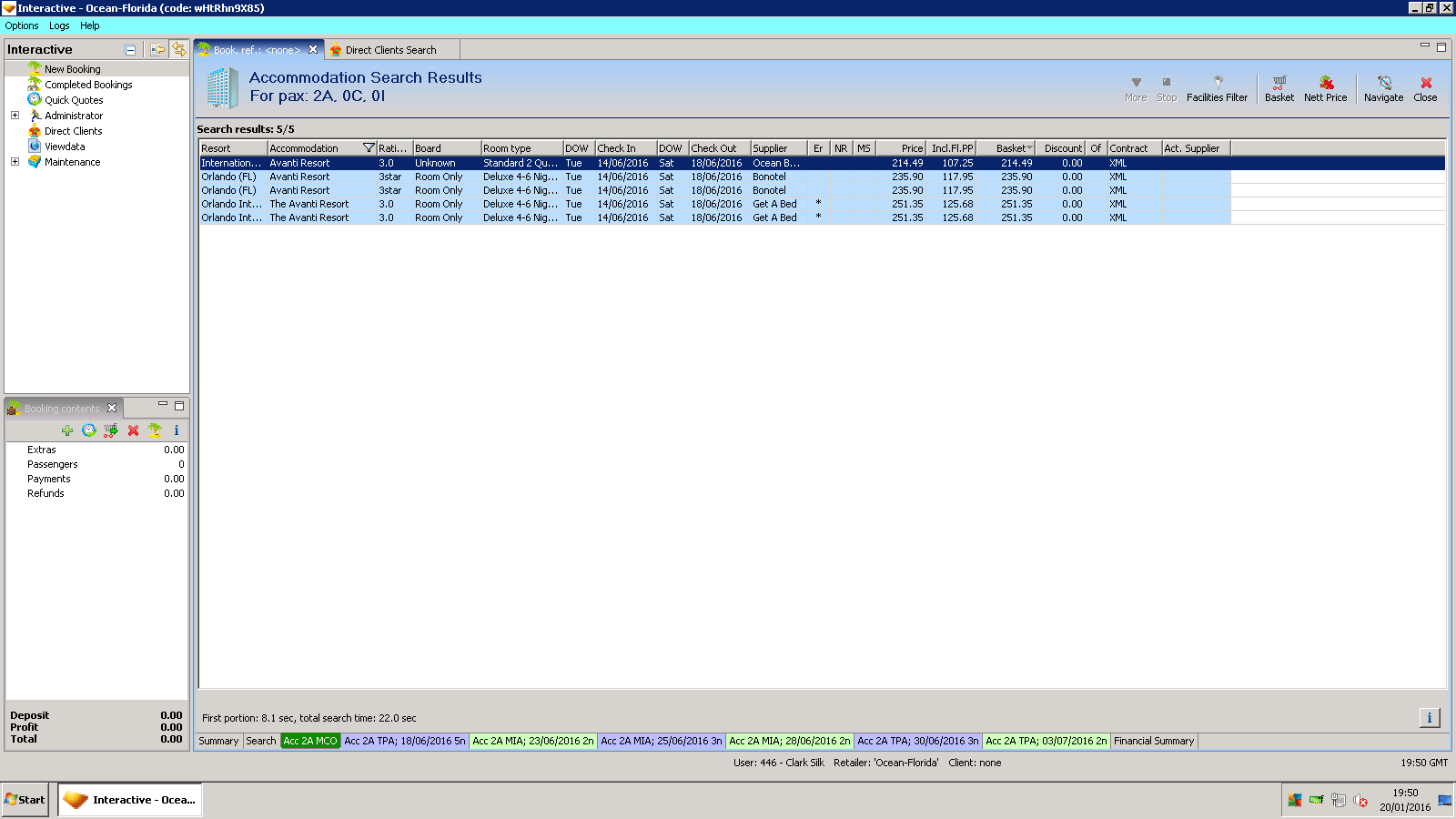Click red X delete icon in Booking contents
The width and height of the screenshot is (1456, 819).
pos(133,430)
